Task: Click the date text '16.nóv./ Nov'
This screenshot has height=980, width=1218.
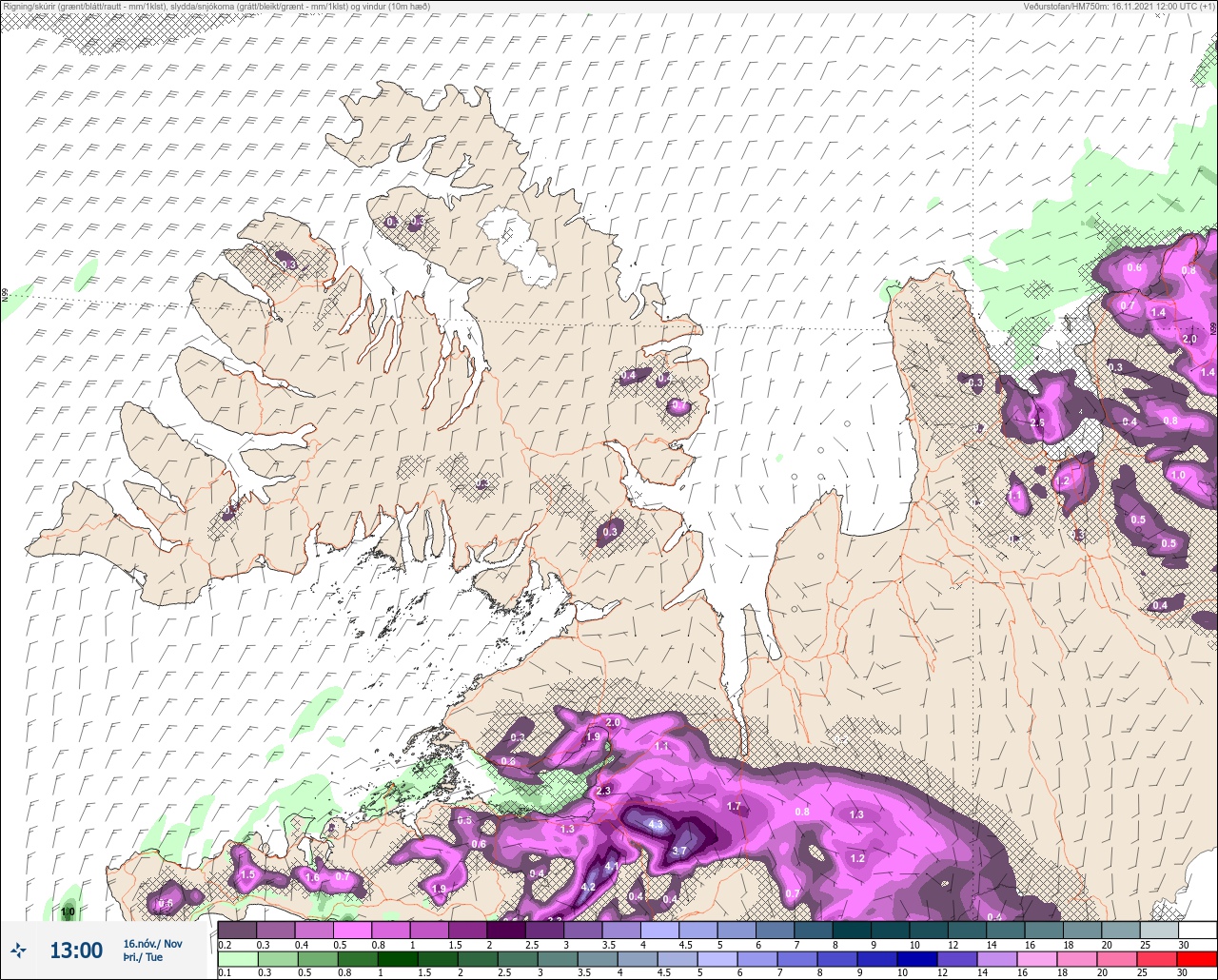Action: (152, 943)
